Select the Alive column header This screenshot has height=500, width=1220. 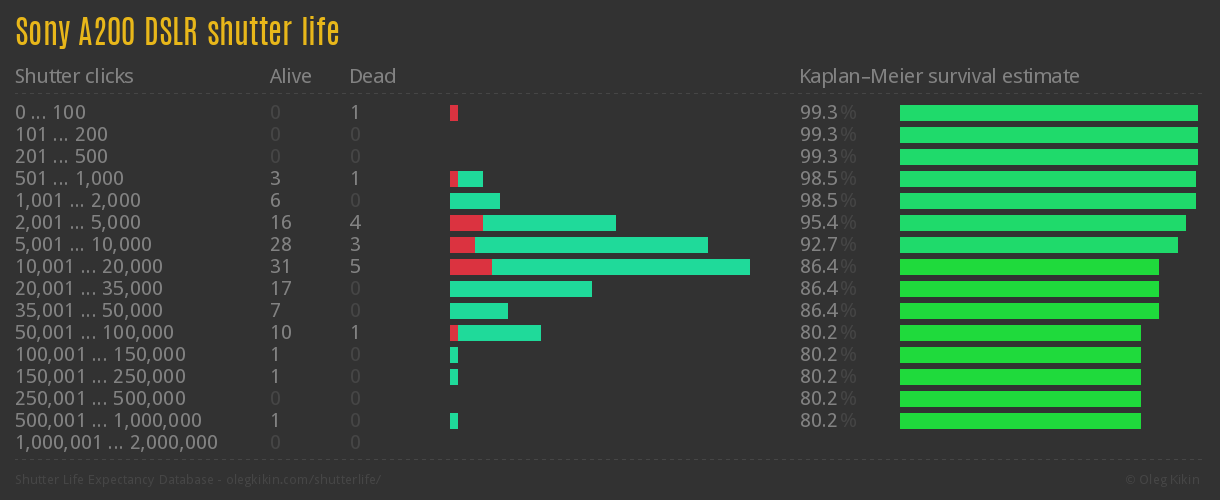(x=290, y=76)
